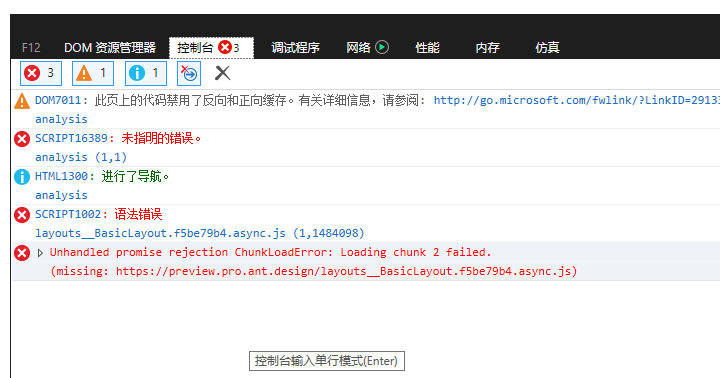
Task: Select the Loading chunk 2 failed text
Action: [416, 252]
